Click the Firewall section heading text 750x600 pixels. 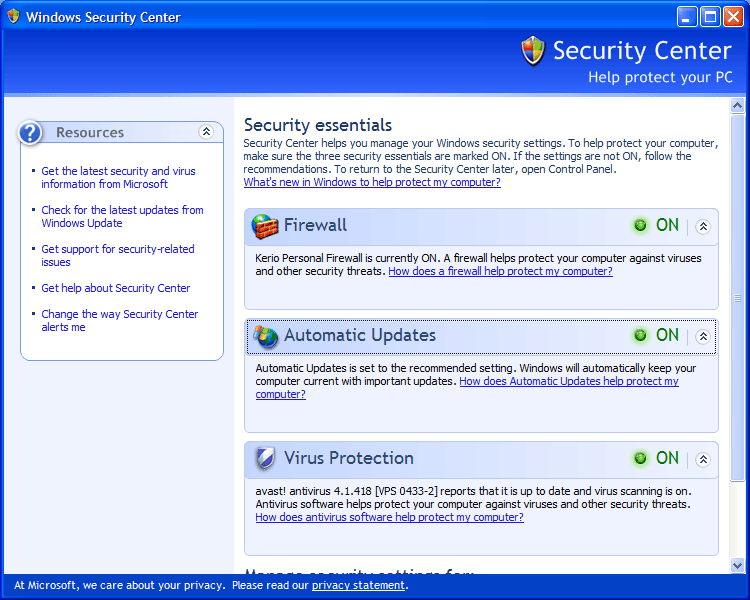pyautogui.click(x=315, y=225)
